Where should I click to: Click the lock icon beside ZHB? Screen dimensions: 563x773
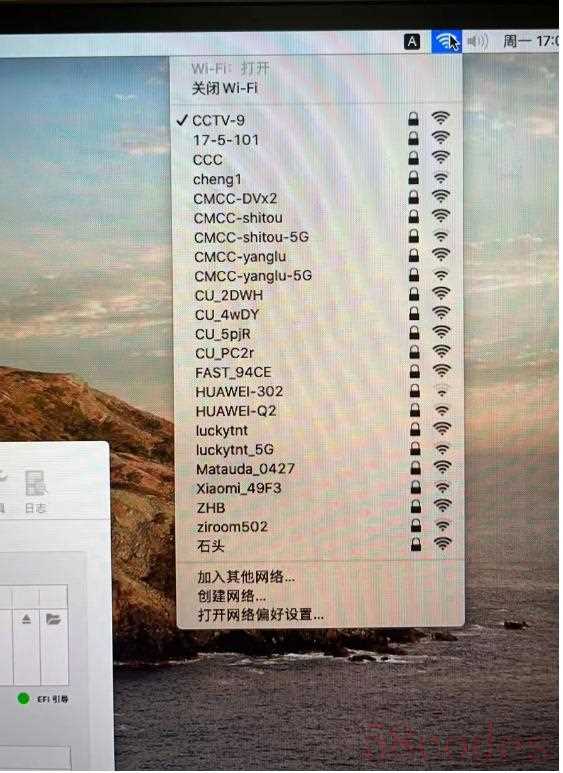point(416,506)
